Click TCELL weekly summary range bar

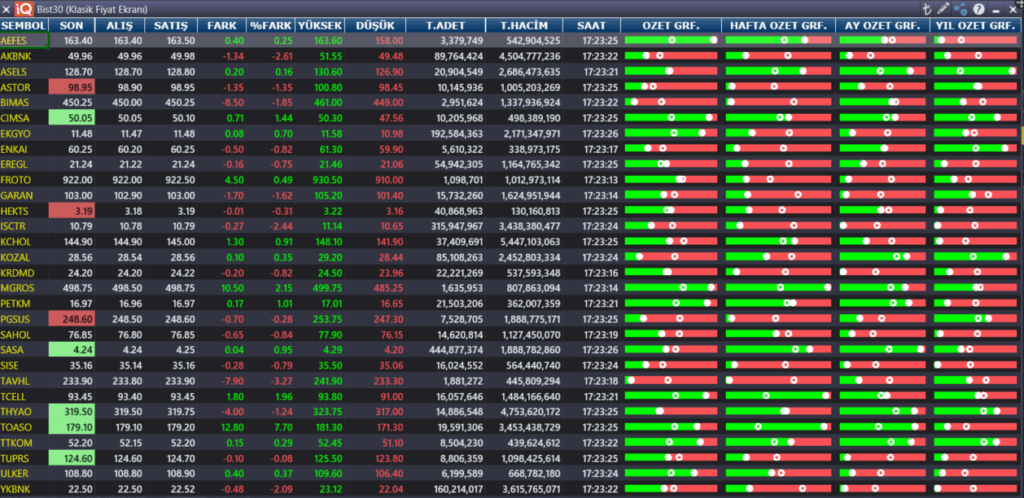[x=778, y=396]
